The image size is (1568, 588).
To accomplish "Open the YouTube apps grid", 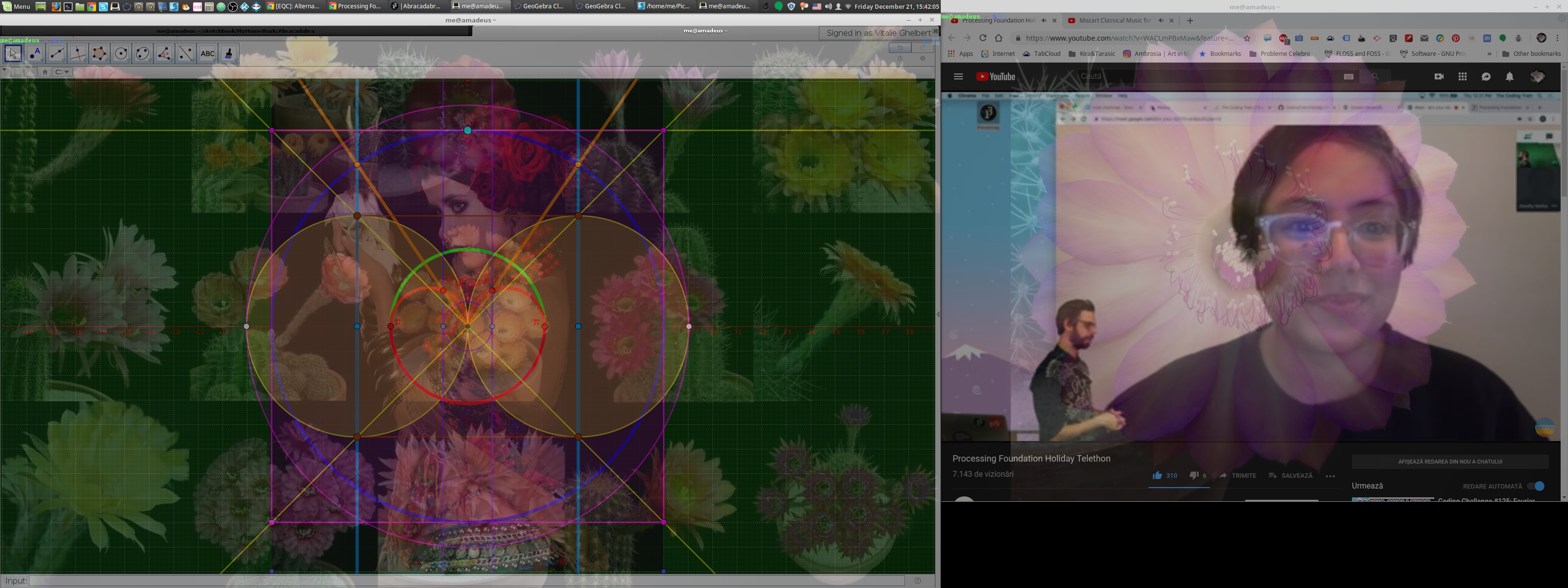I will (1463, 77).
